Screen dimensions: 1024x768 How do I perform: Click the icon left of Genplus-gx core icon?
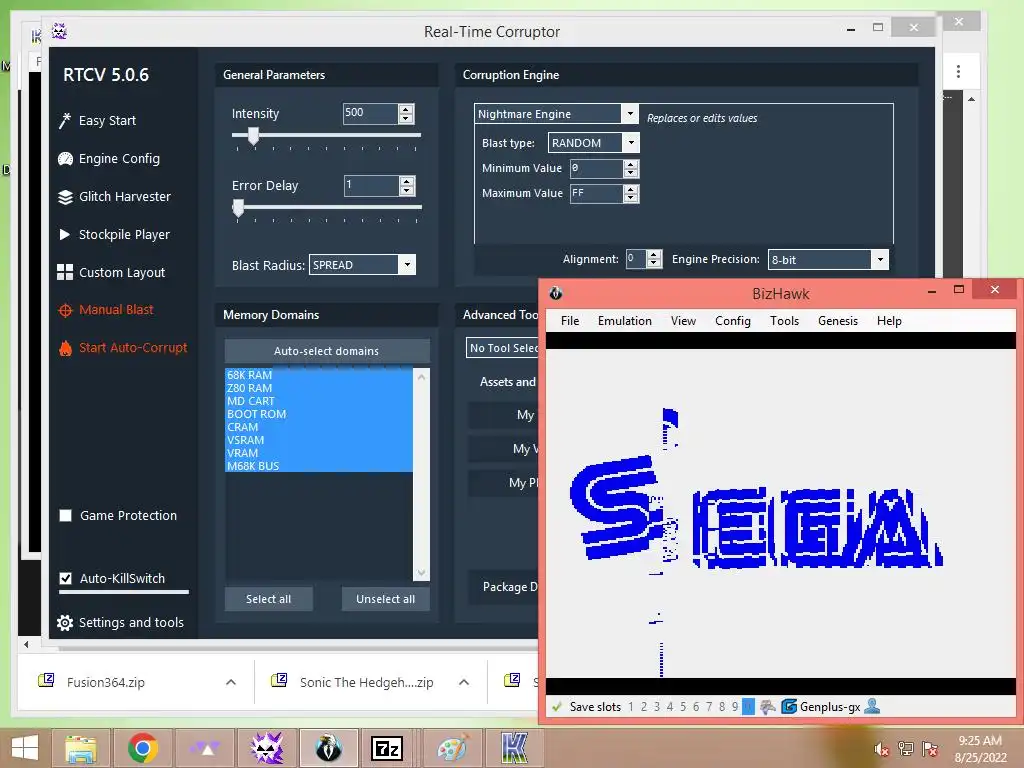click(768, 707)
